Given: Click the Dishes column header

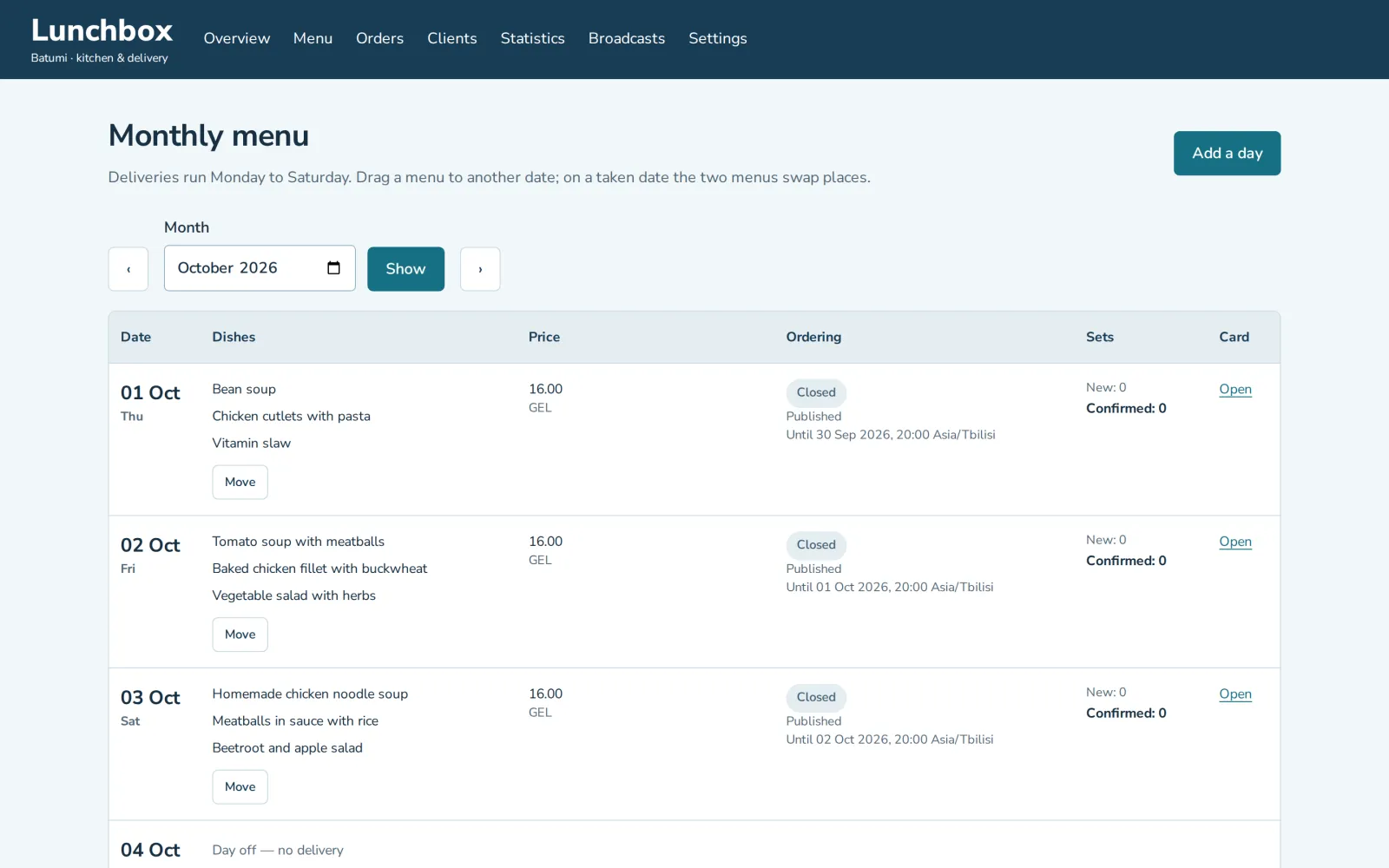Looking at the screenshot, I should (x=234, y=337).
